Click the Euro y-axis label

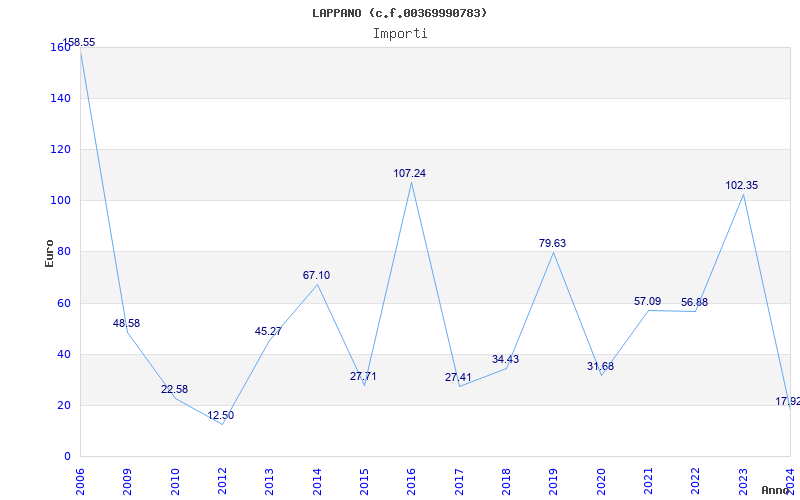pos(49,254)
